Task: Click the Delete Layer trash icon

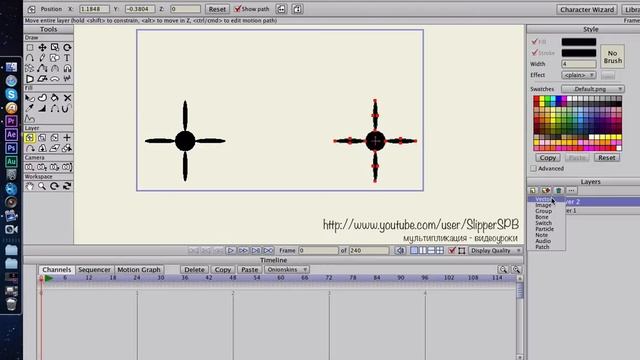Action: pyautogui.click(x=559, y=190)
